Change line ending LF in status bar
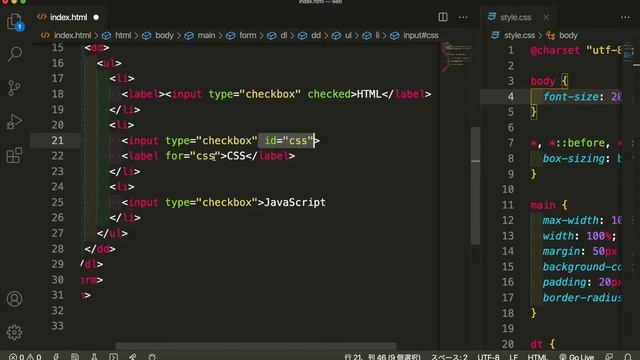This screenshot has width=640, height=360. coord(513,357)
